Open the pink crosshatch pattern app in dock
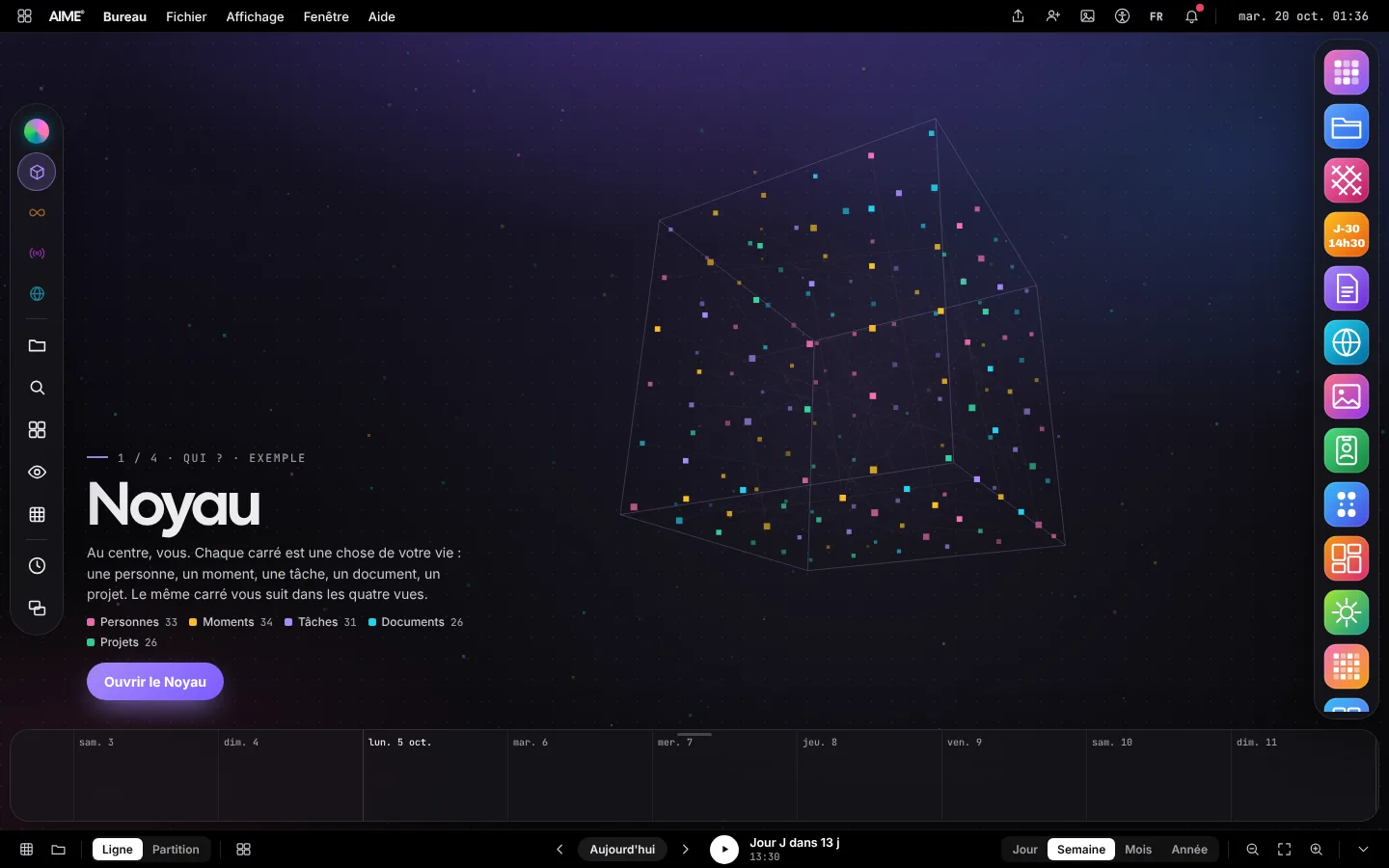 tap(1347, 181)
